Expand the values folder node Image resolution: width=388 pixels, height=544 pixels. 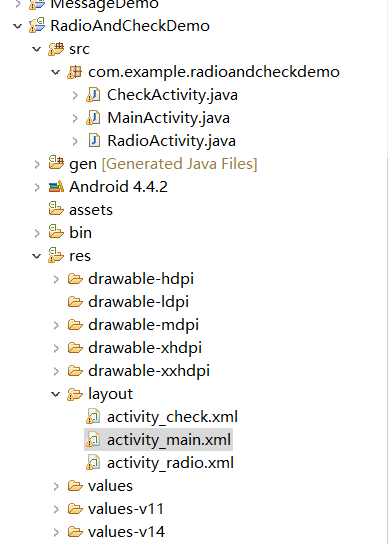(x=56, y=486)
